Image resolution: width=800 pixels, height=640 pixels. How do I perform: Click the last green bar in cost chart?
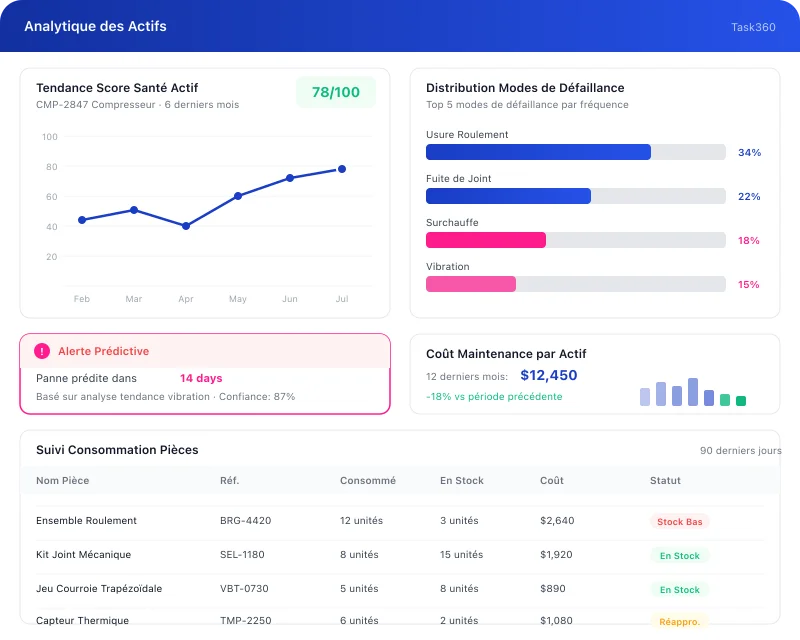[741, 401]
